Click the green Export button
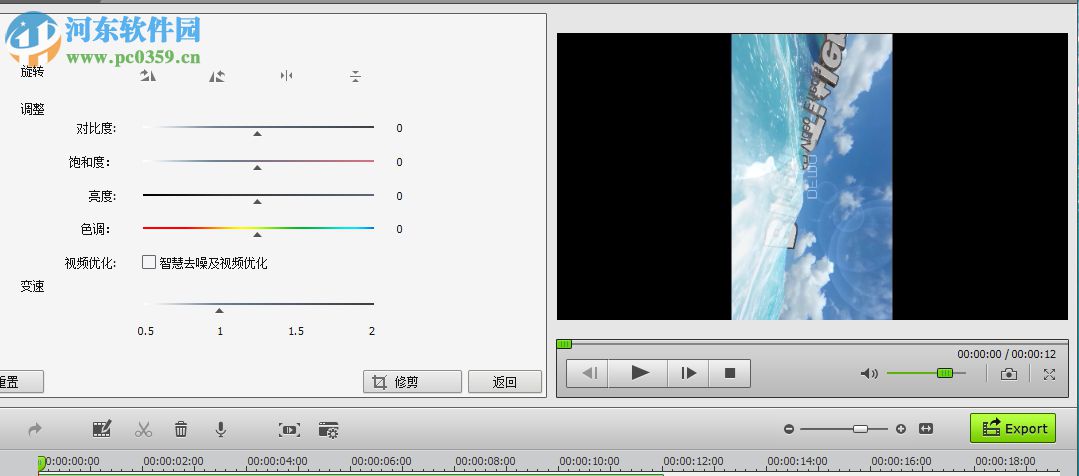Image resolution: width=1079 pixels, height=476 pixels. (1013, 428)
